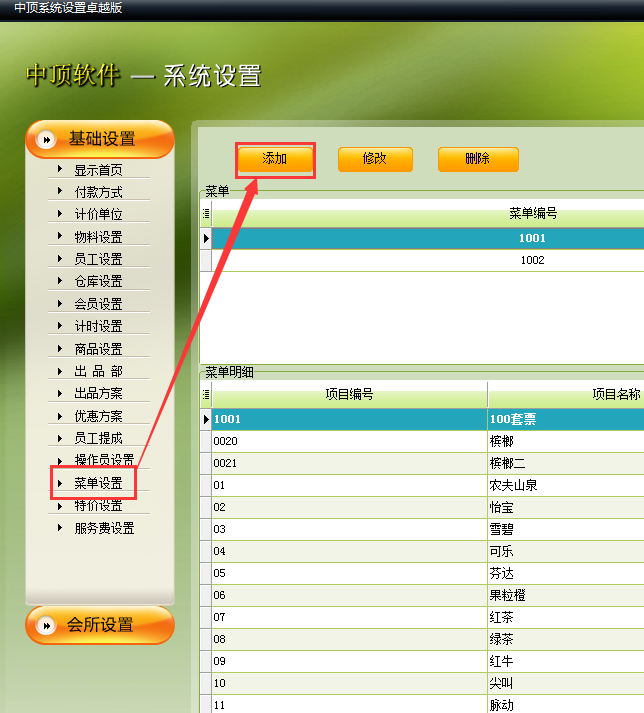644x713 pixels.
Task: Go to 员工提成 settings
Action: 98,438
